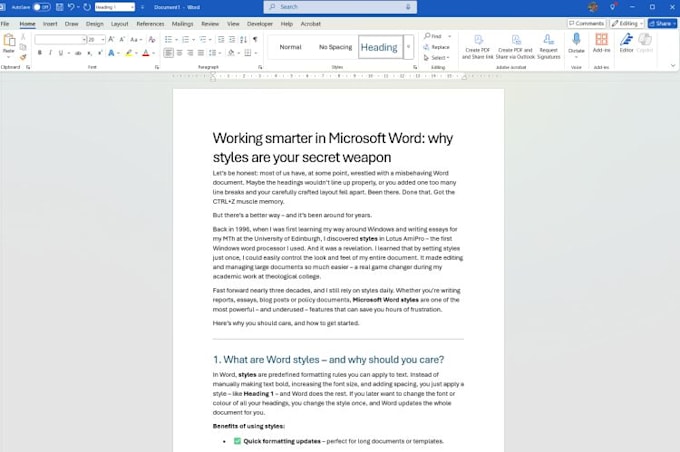Click the Search box in title bar

coord(340,7)
